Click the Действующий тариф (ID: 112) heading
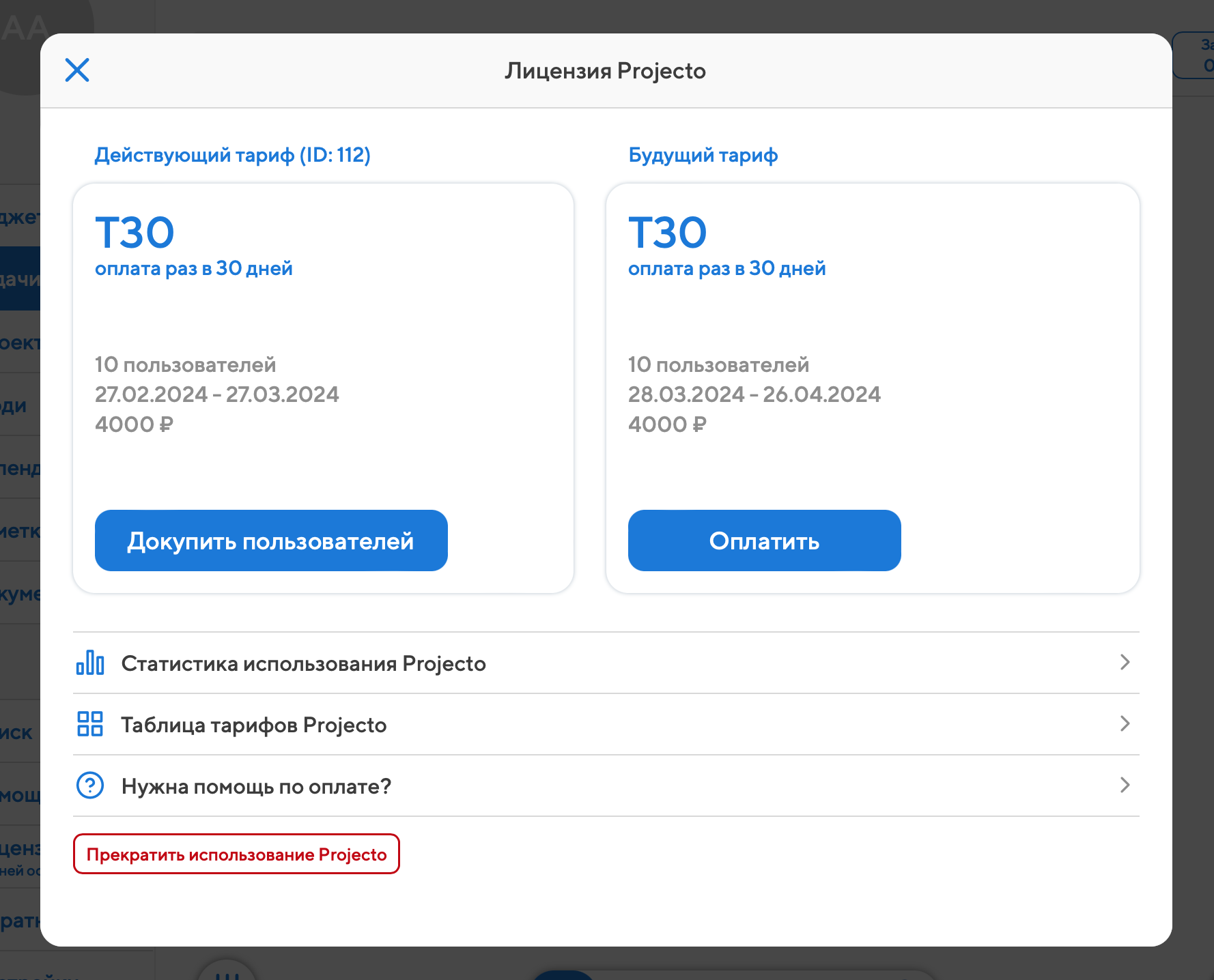Image resolution: width=1214 pixels, height=980 pixels. (x=233, y=155)
